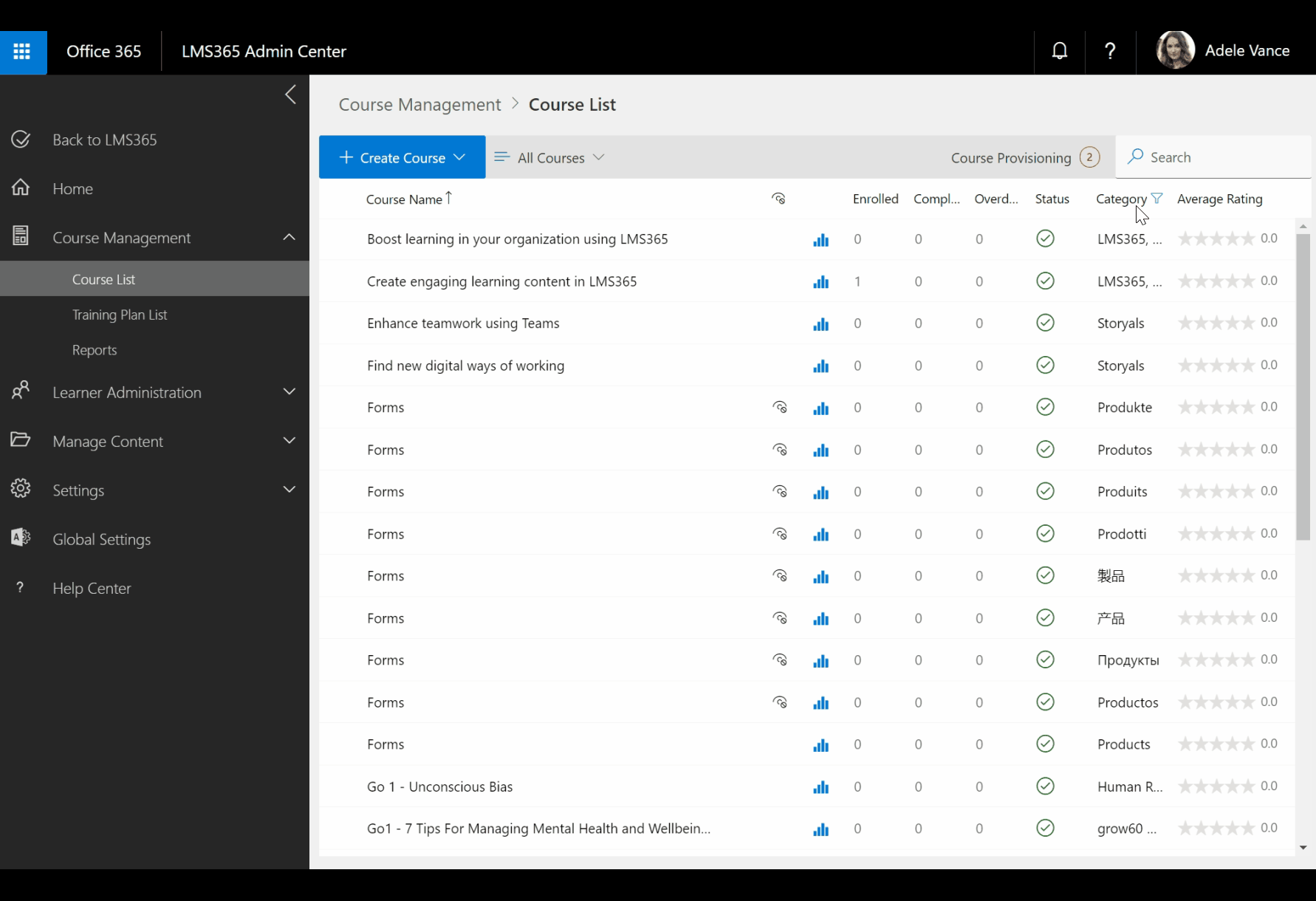The width and height of the screenshot is (1316, 901).
Task: Click the Course Provisioning count badge 2
Action: (1089, 157)
